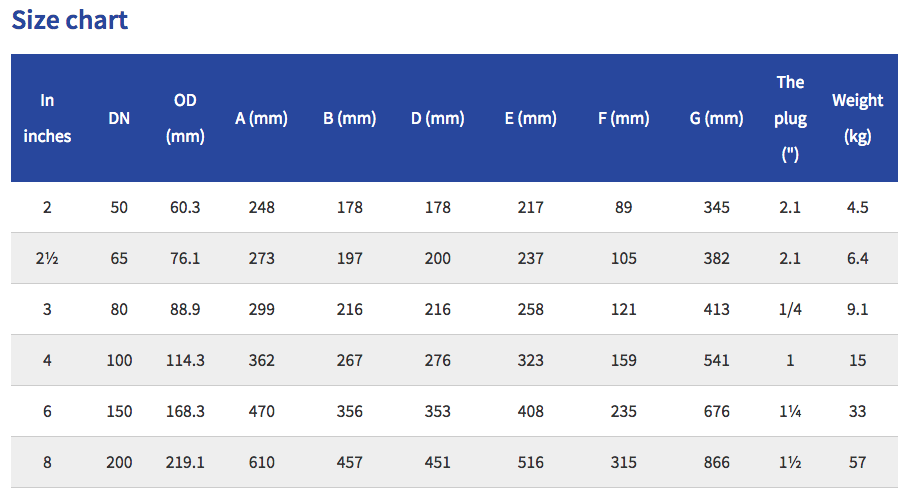
Task: Click the D (mm) column header
Action: pos(437,118)
